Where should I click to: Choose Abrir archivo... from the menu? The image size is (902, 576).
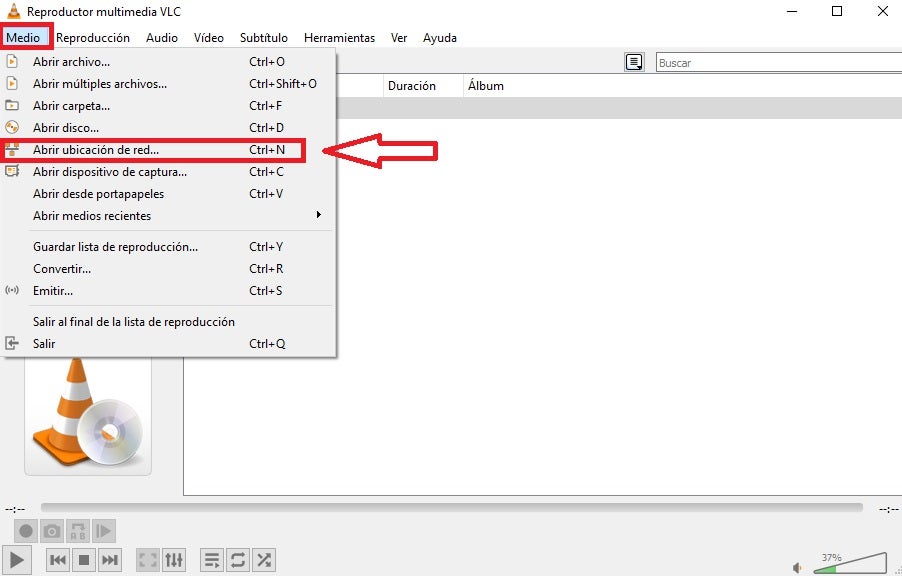[x=168, y=62]
